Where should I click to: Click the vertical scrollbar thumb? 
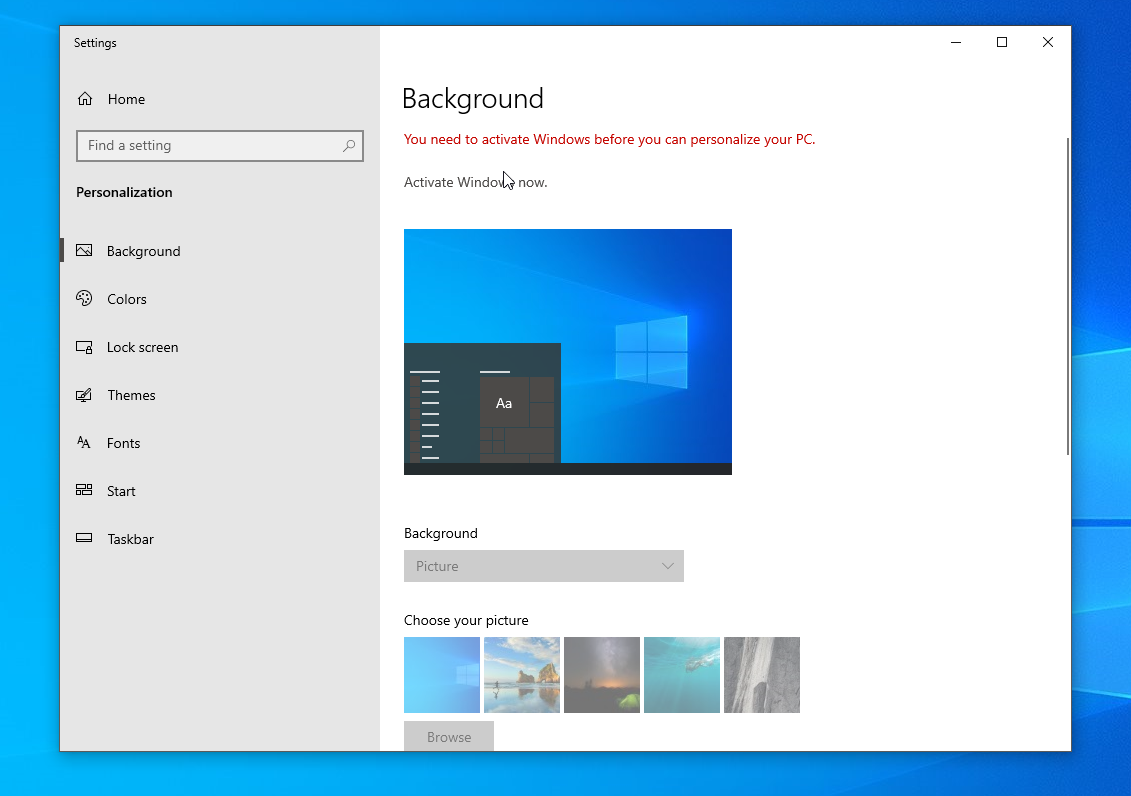click(x=1068, y=296)
